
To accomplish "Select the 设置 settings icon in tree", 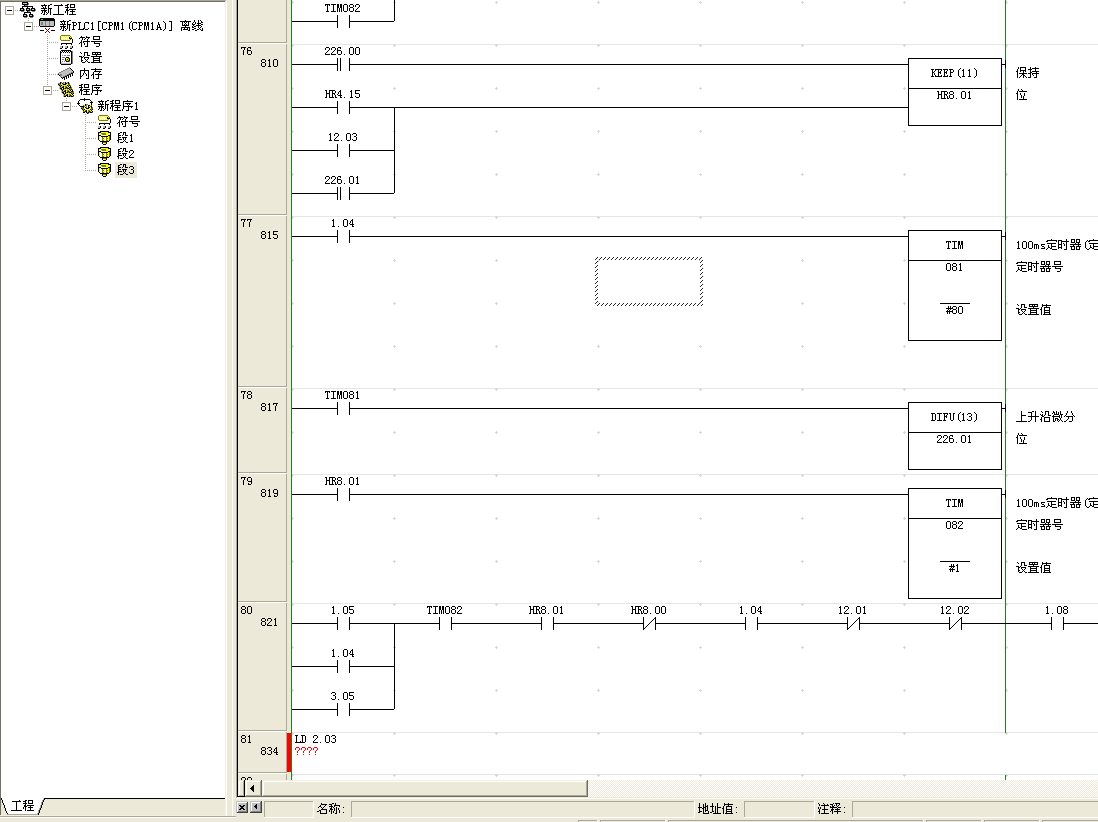I will pyautogui.click(x=66, y=58).
